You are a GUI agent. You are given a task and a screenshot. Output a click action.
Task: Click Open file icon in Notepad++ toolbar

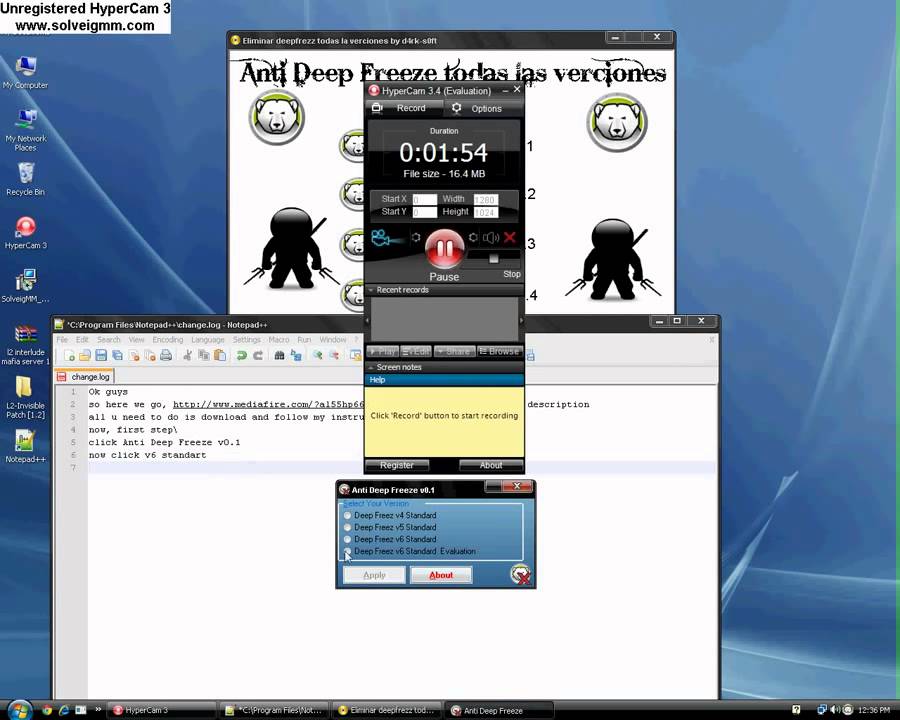[84, 355]
